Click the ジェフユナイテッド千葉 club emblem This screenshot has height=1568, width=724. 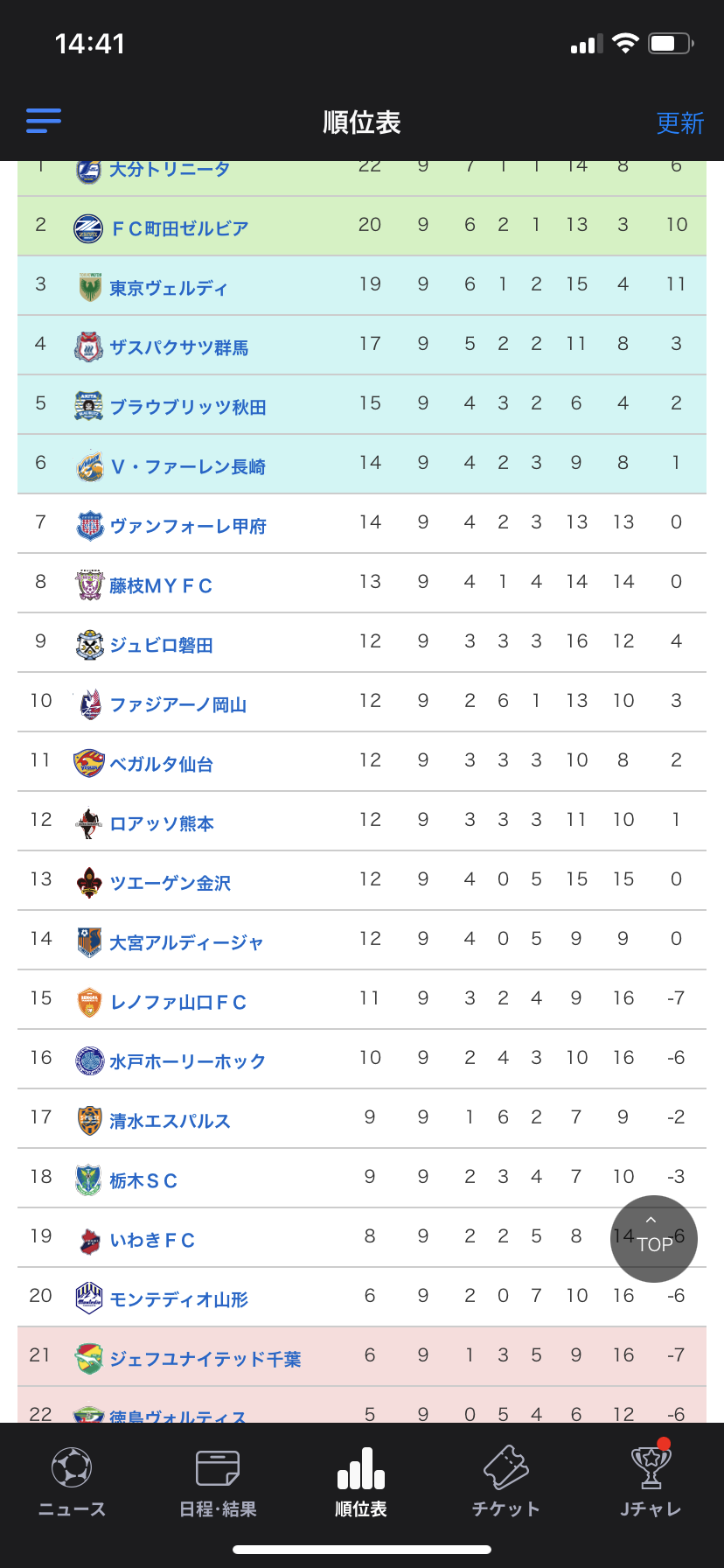[x=89, y=1358]
